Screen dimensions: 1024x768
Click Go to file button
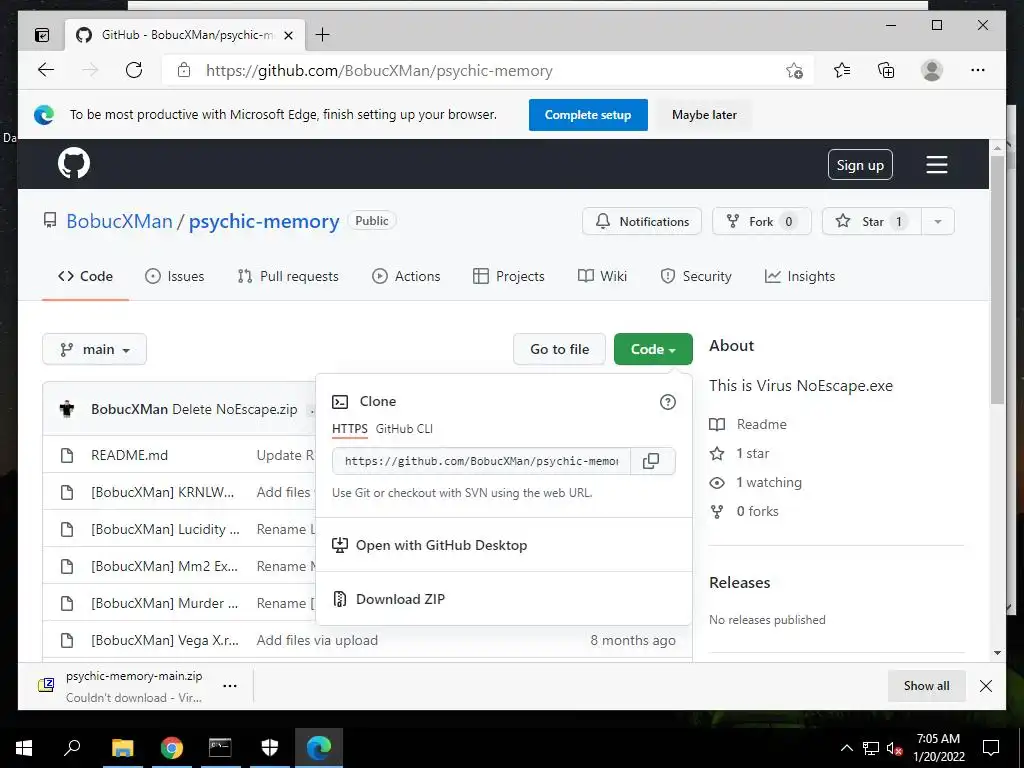(560, 349)
